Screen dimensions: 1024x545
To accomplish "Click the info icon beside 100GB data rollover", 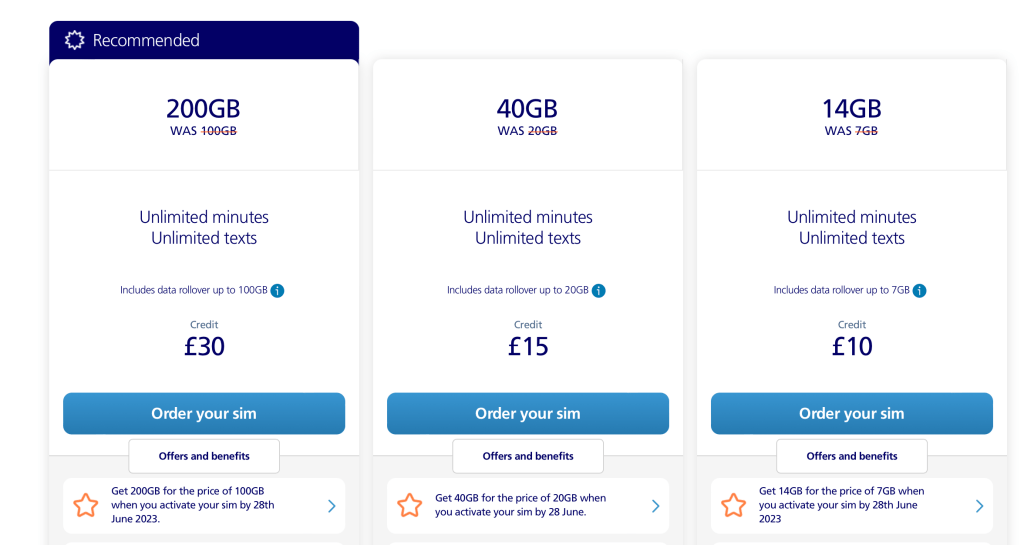I will 278,291.
